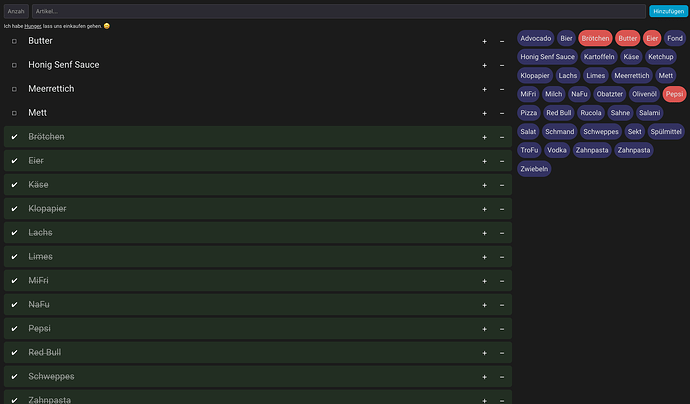Select the Advocado tag
This screenshot has width=690, height=404.
[536, 38]
